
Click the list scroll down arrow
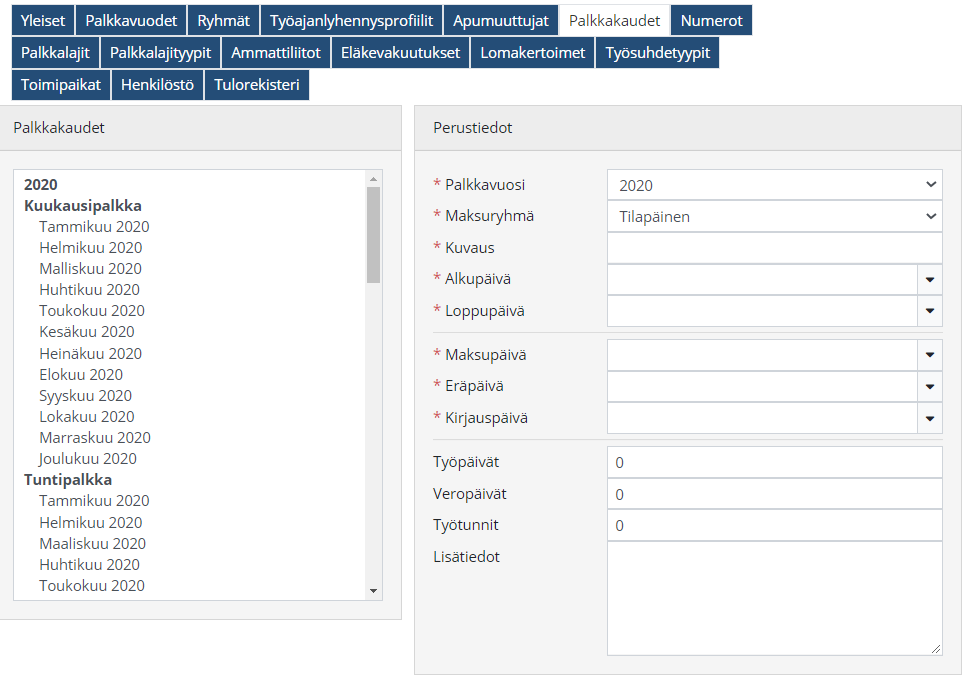tap(374, 591)
